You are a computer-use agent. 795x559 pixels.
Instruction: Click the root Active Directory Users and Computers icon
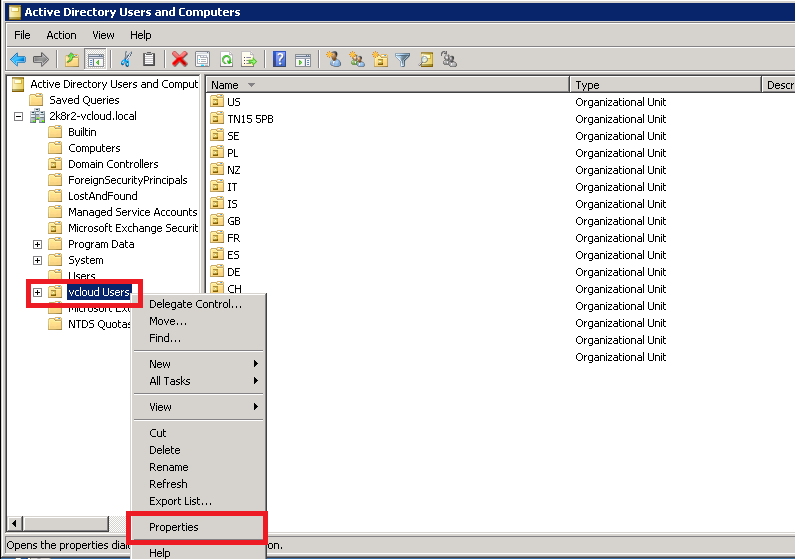tap(18, 84)
